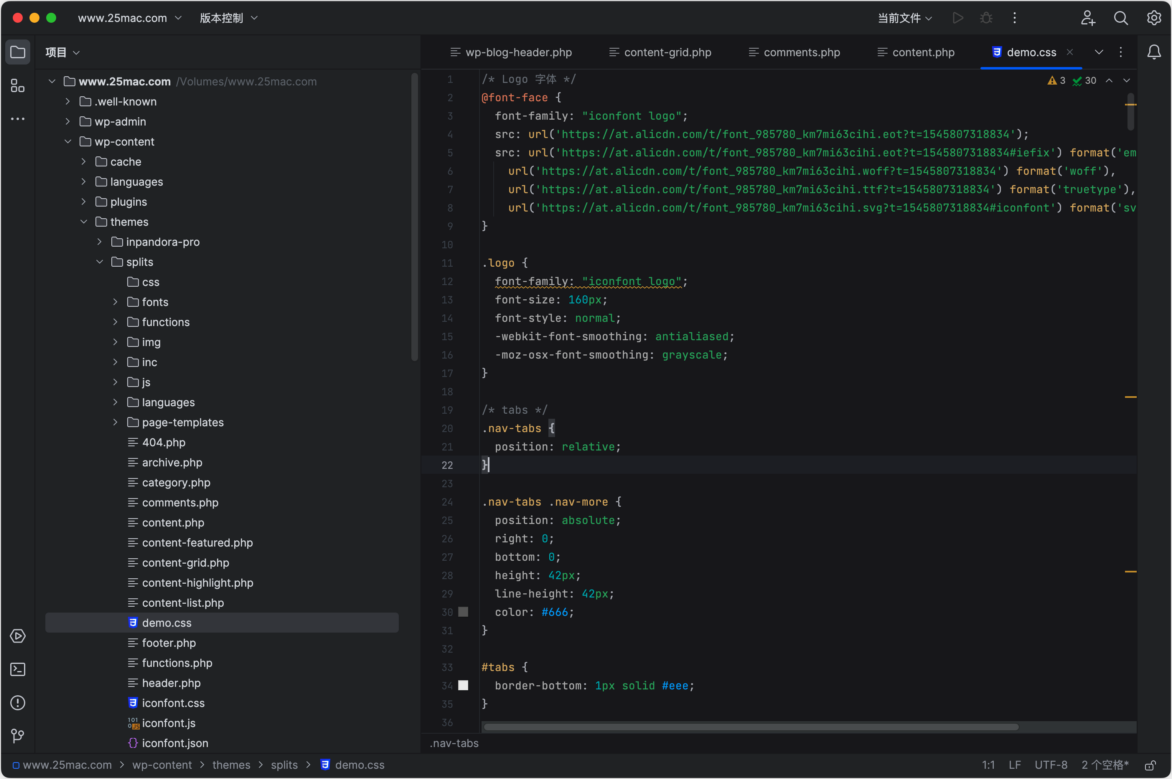Click the LF line separator setting

tap(1014, 766)
